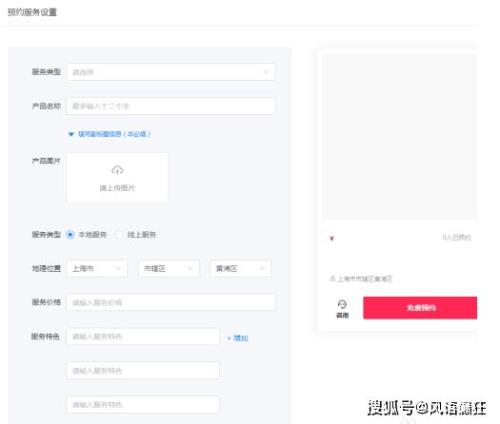Click the 请上传图片 text in upload box
The width and height of the screenshot is (500, 424).
pos(117,188)
